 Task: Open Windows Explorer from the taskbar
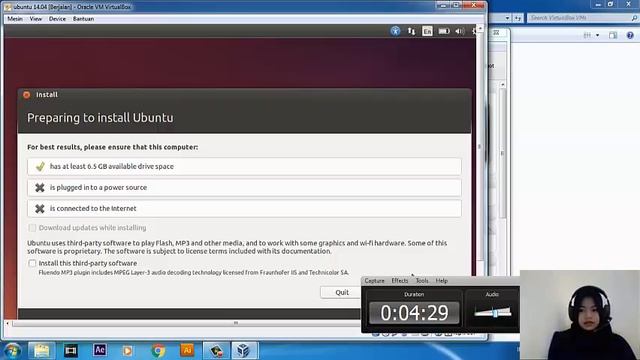tap(42, 351)
